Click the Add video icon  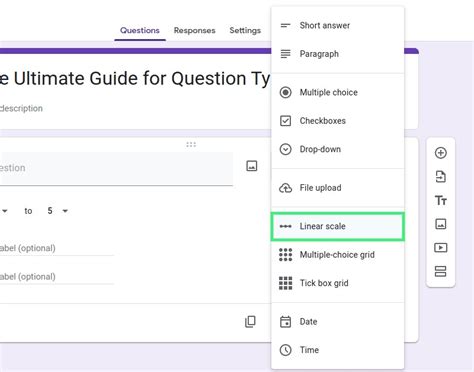pos(441,248)
